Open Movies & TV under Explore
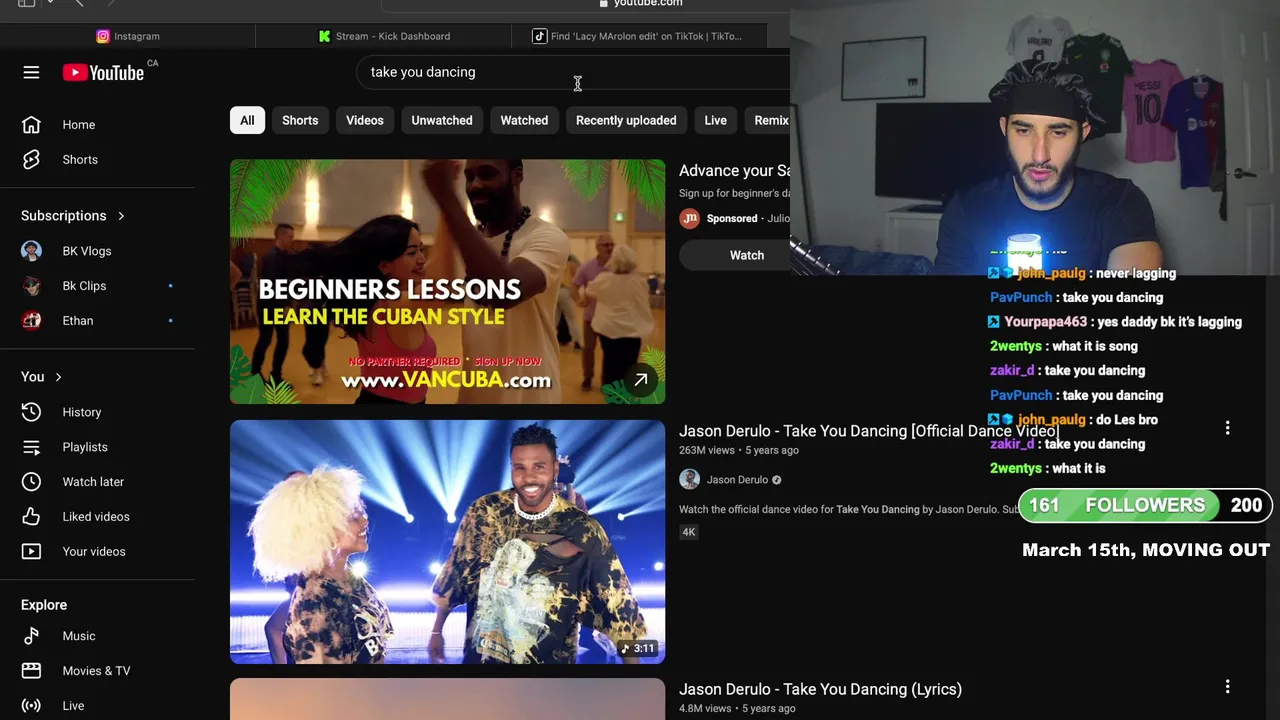Viewport: 1280px width, 720px height. (x=98, y=671)
